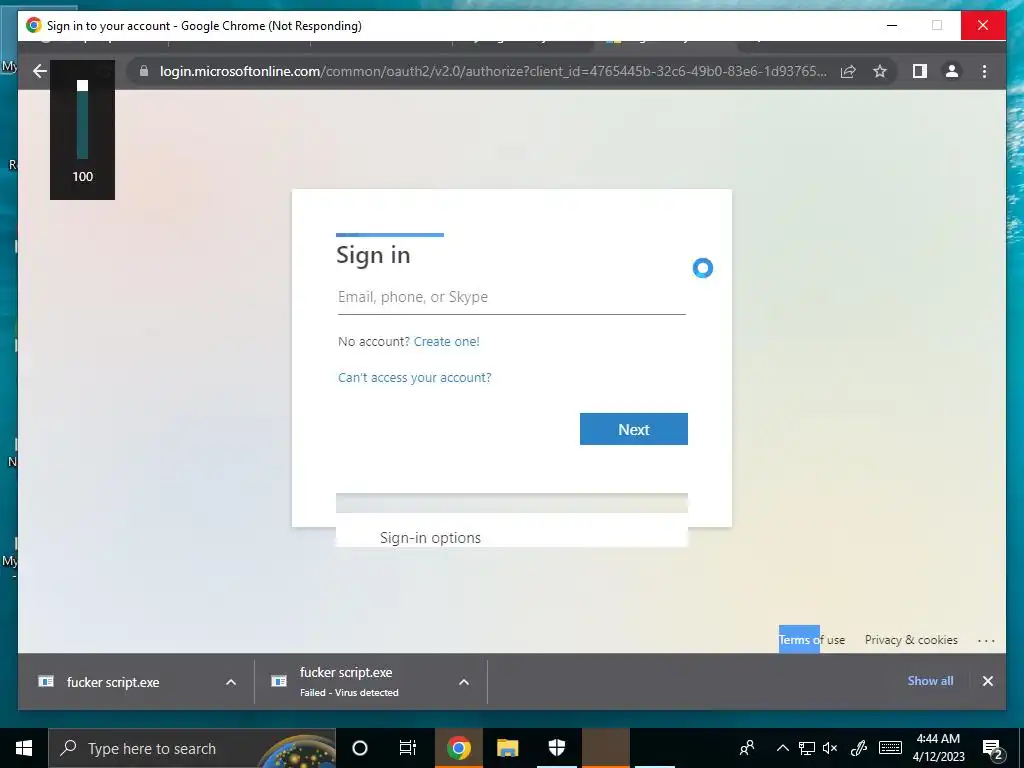Open notification center icon
This screenshot has width=1024, height=768.
[x=993, y=749]
